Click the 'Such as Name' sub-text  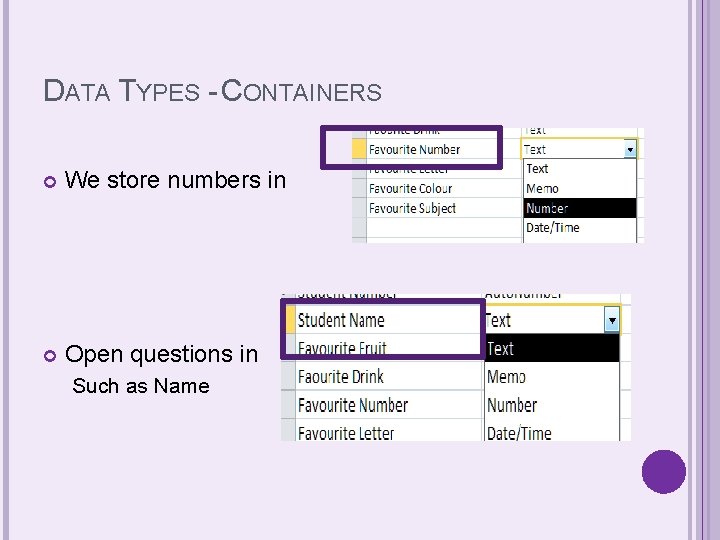(x=141, y=386)
